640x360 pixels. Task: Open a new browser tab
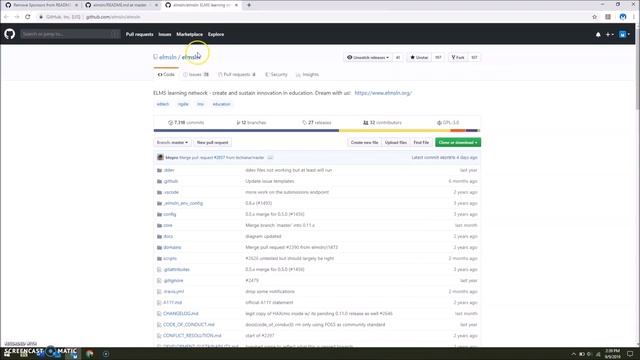click(249, 5)
